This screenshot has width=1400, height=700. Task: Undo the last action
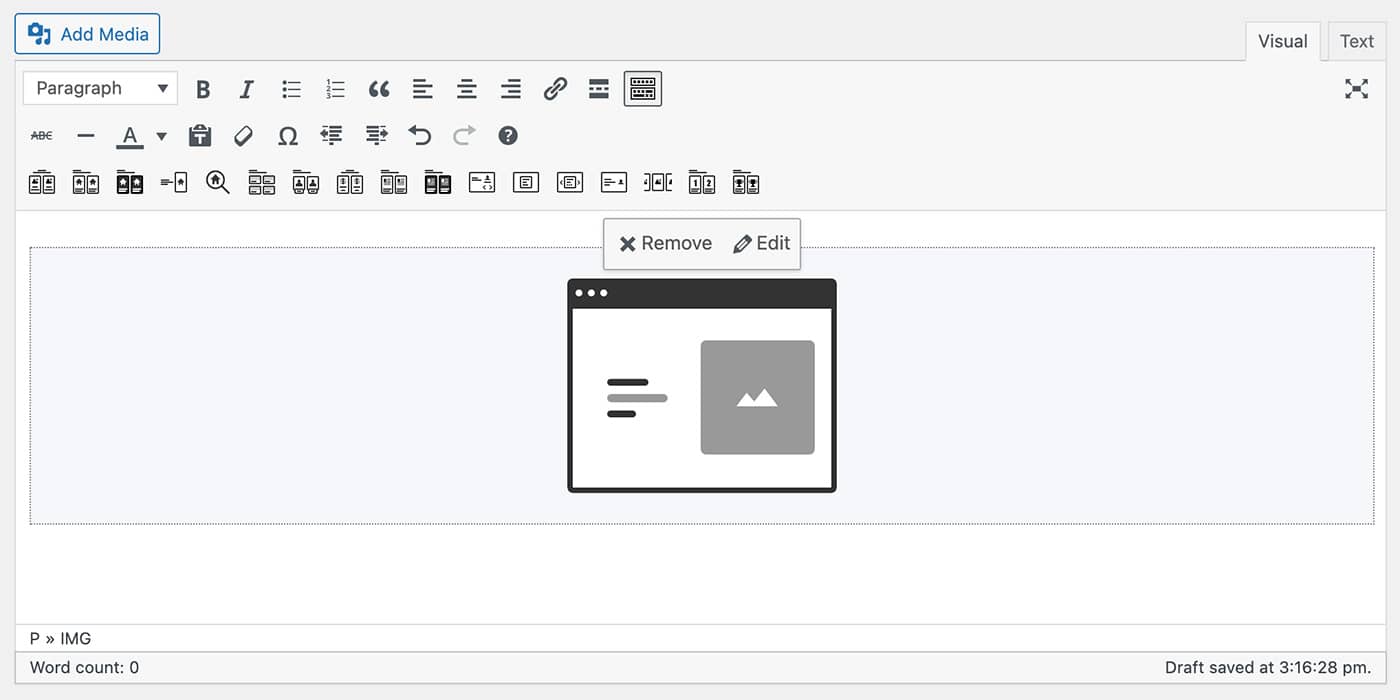(x=420, y=136)
